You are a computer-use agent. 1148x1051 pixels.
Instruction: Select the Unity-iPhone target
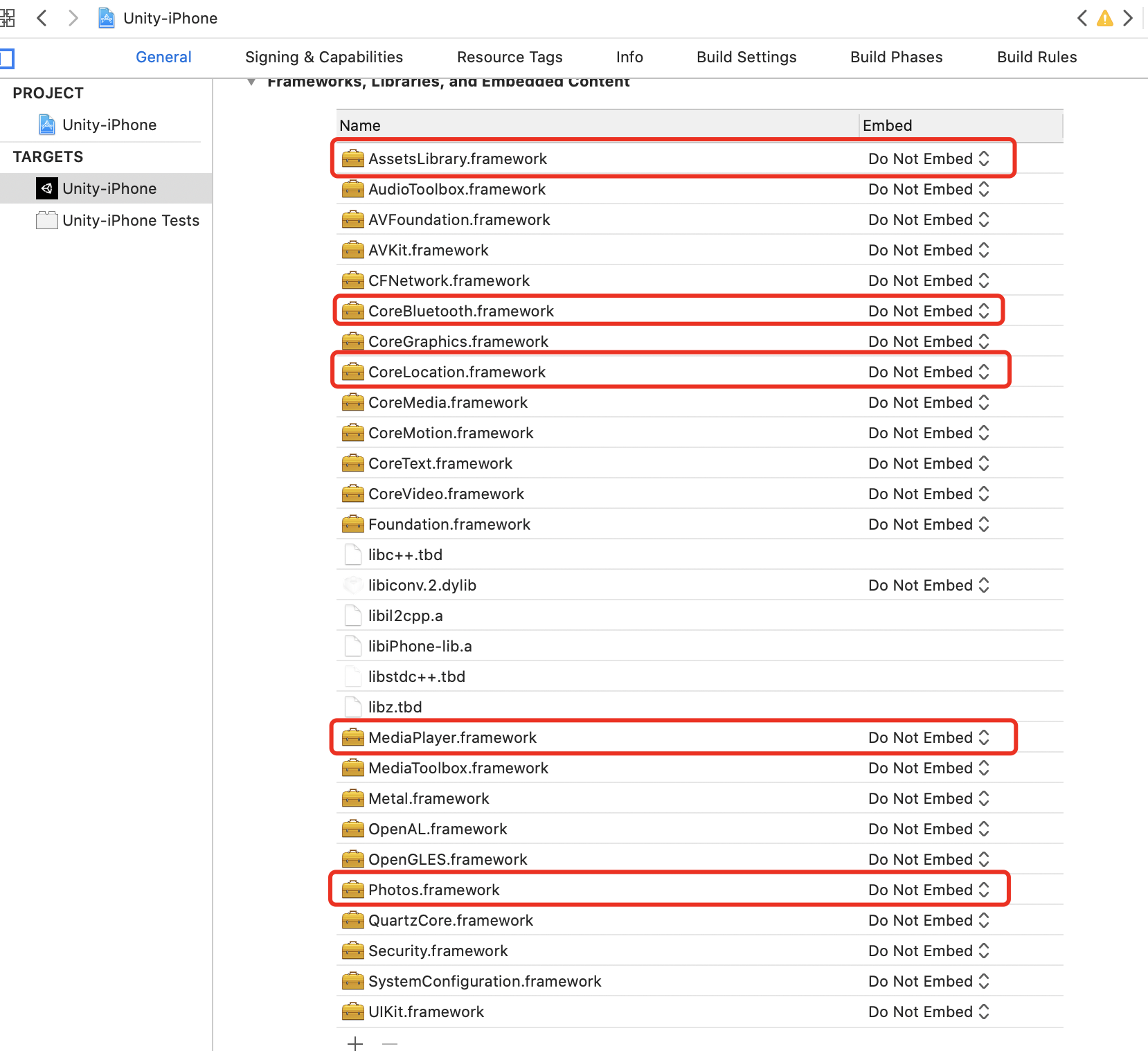pyautogui.click(x=106, y=188)
